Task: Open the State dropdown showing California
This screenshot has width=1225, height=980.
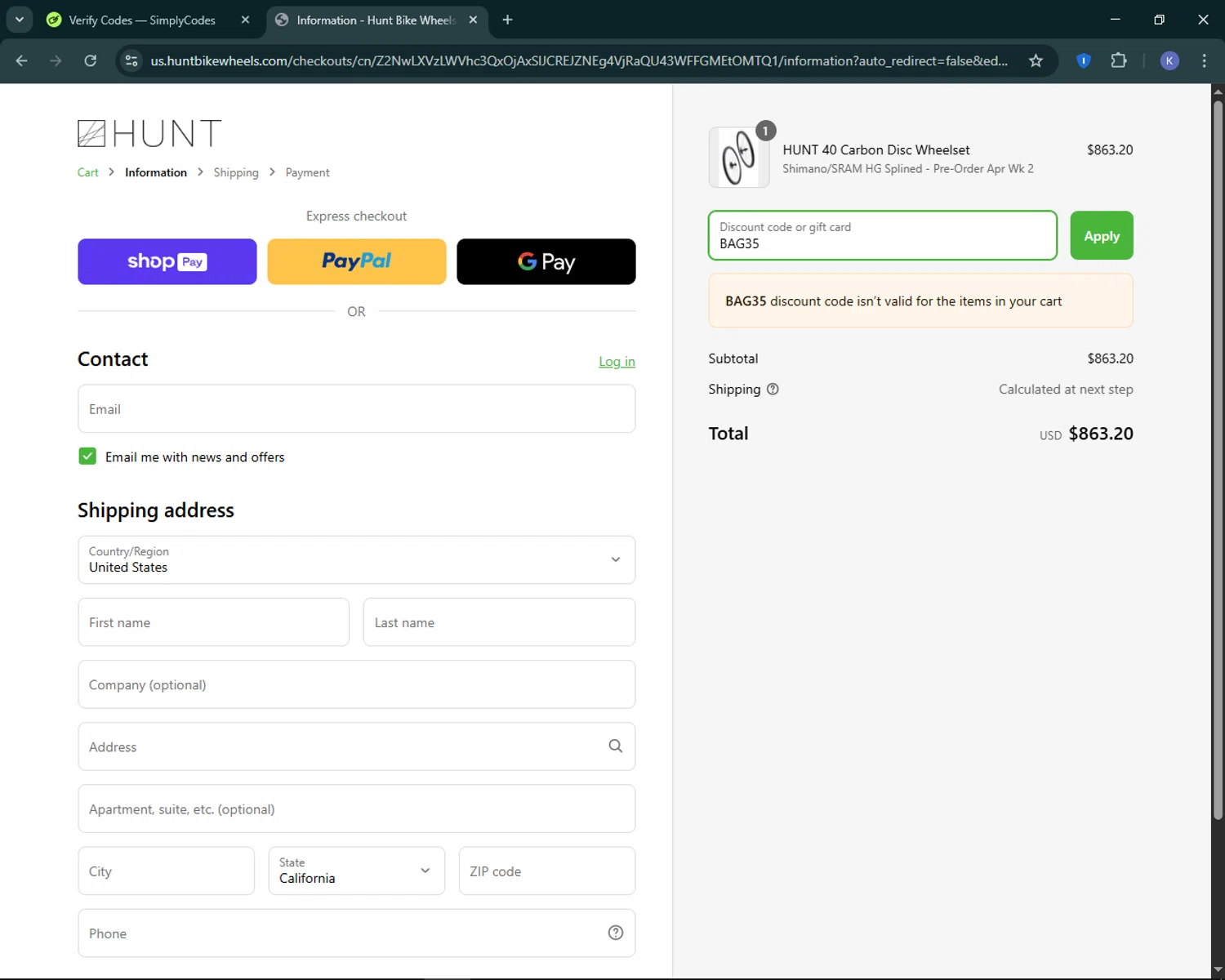Action: tap(357, 871)
